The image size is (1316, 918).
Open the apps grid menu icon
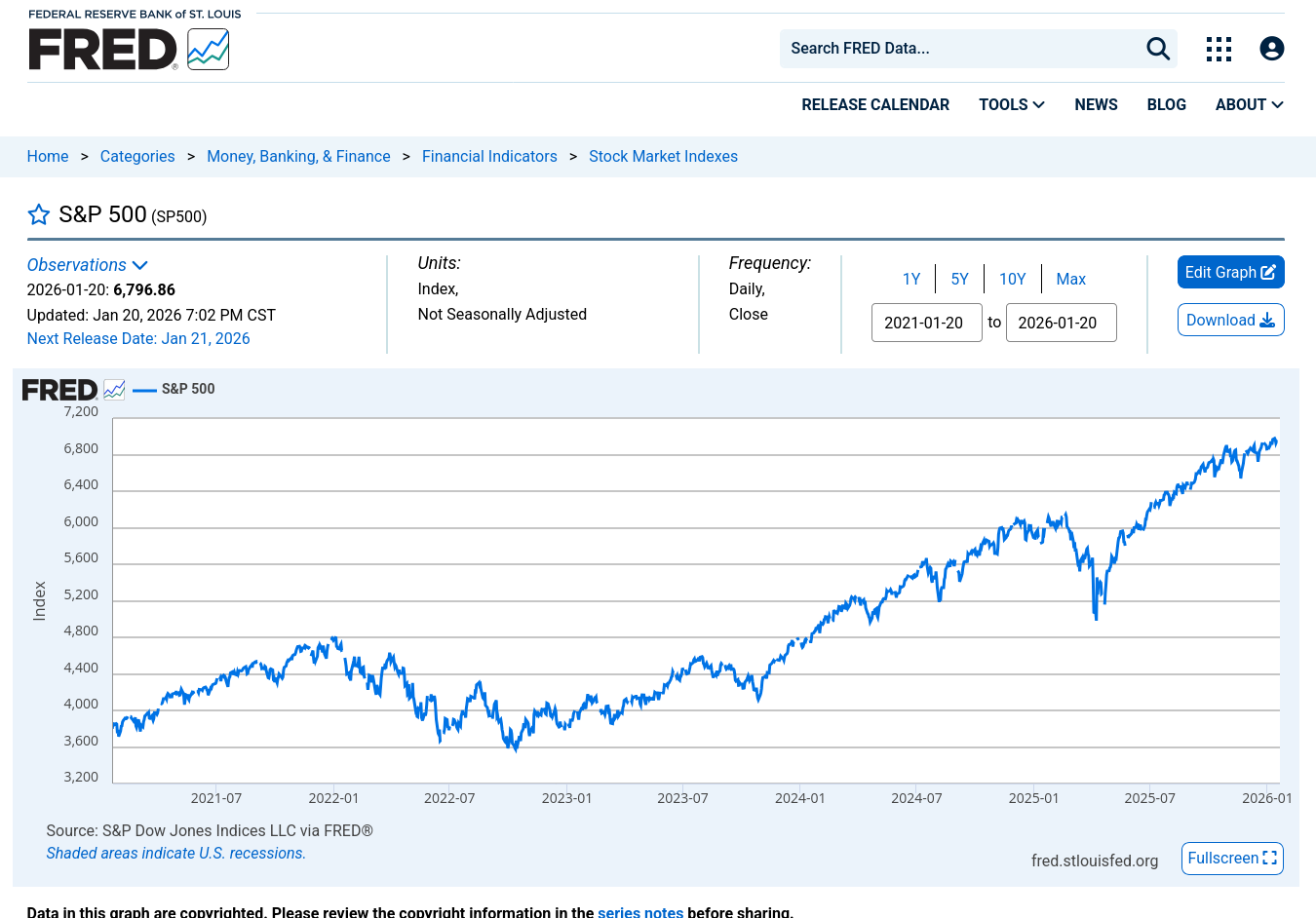[x=1219, y=49]
